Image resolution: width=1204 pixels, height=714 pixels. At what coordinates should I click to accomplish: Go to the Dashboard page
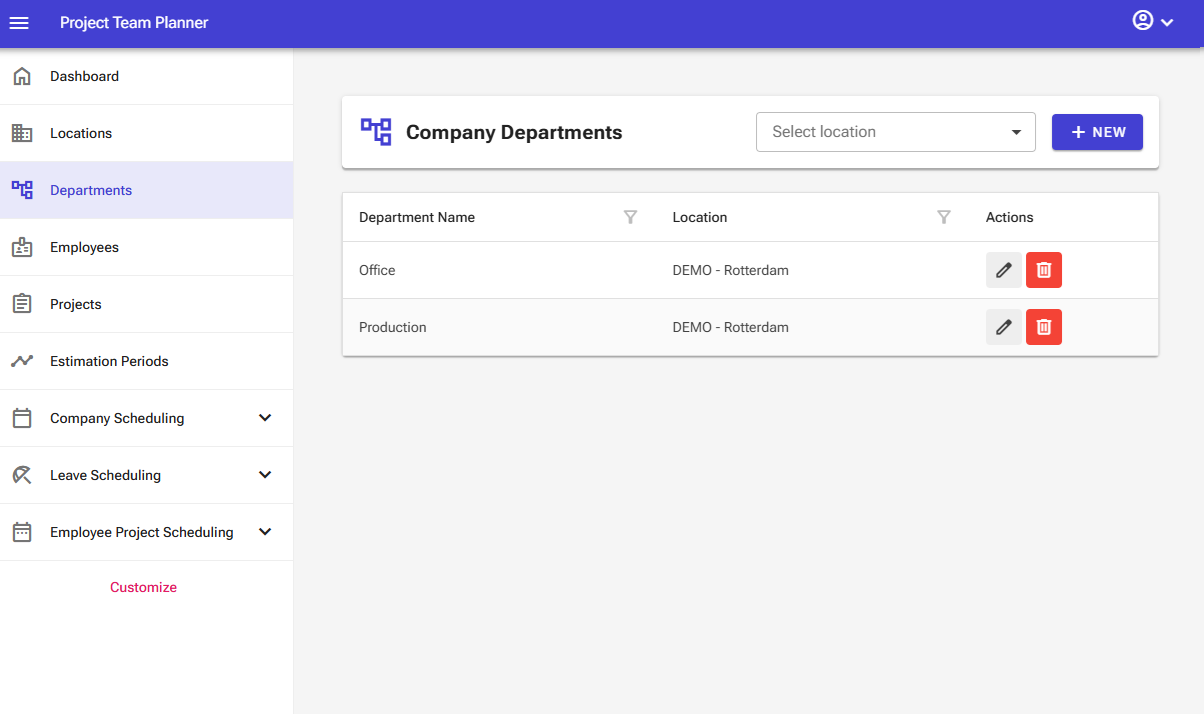click(x=146, y=76)
